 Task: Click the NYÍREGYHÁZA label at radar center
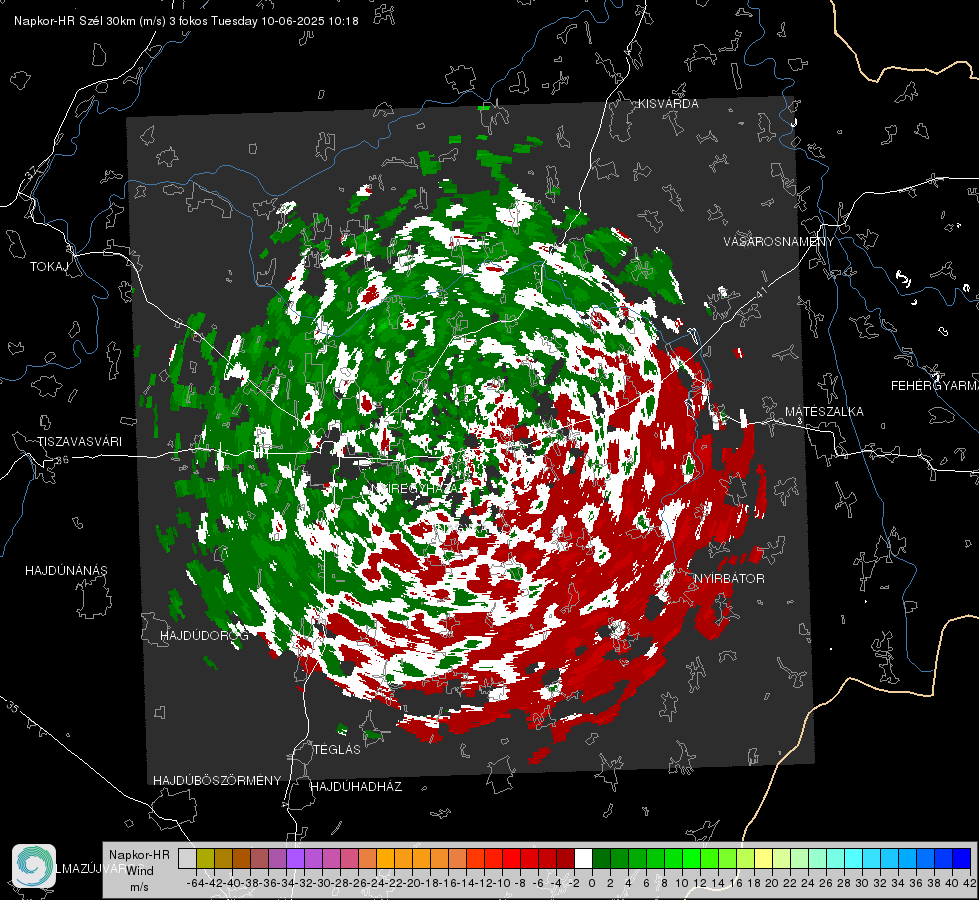[x=415, y=488]
